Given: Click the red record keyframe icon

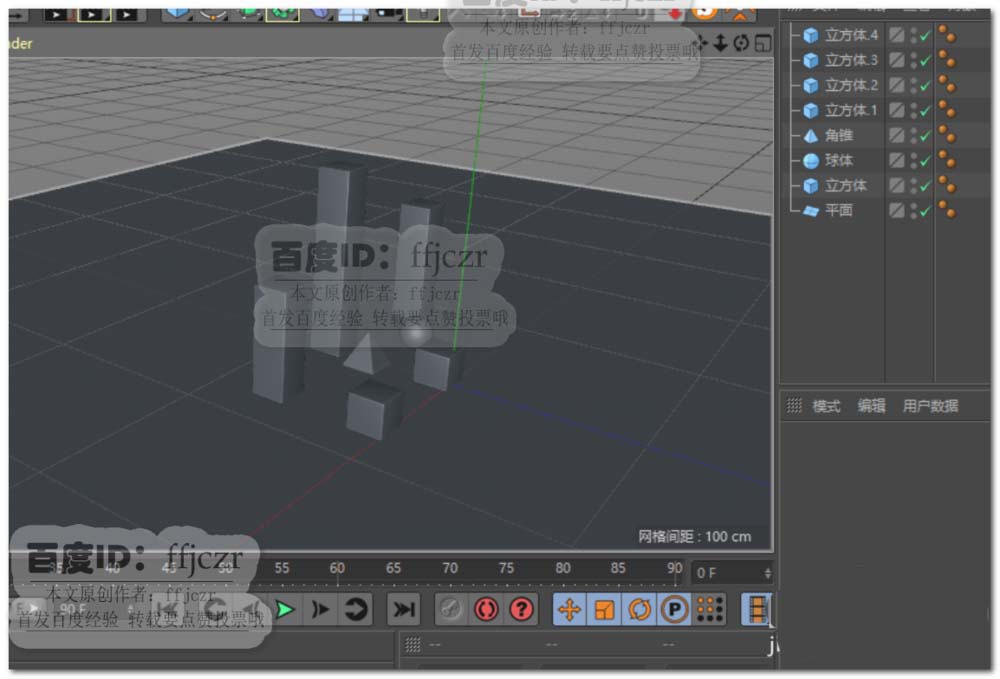Looking at the screenshot, I should (486, 609).
